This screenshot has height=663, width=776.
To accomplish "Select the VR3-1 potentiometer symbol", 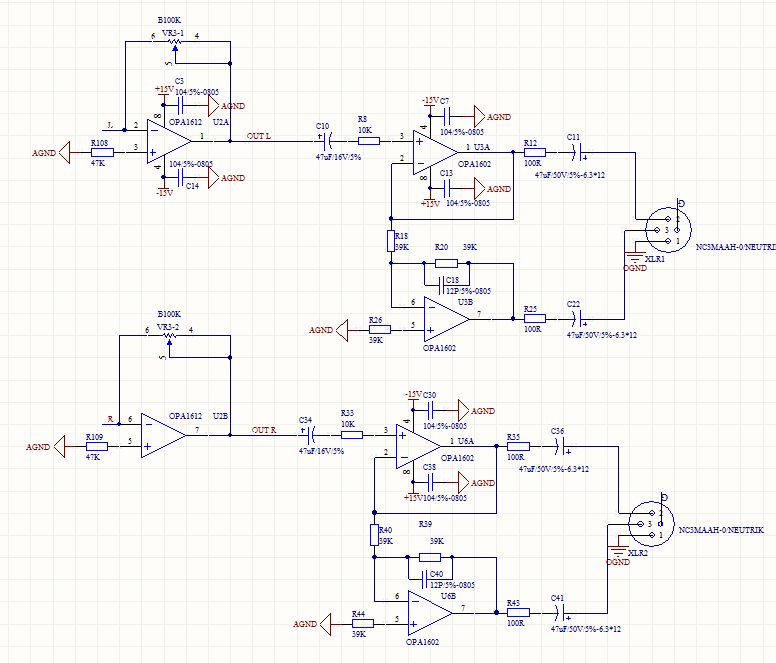I will tap(175, 44).
